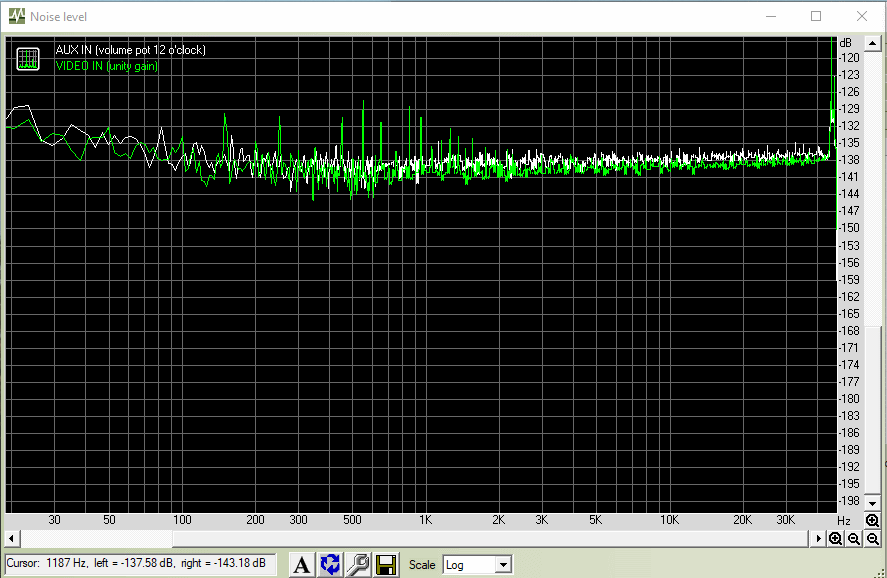Viewport: 887px width, 578px height.
Task: Click the up arrow of the dB scrollbar
Action: (x=872, y=44)
